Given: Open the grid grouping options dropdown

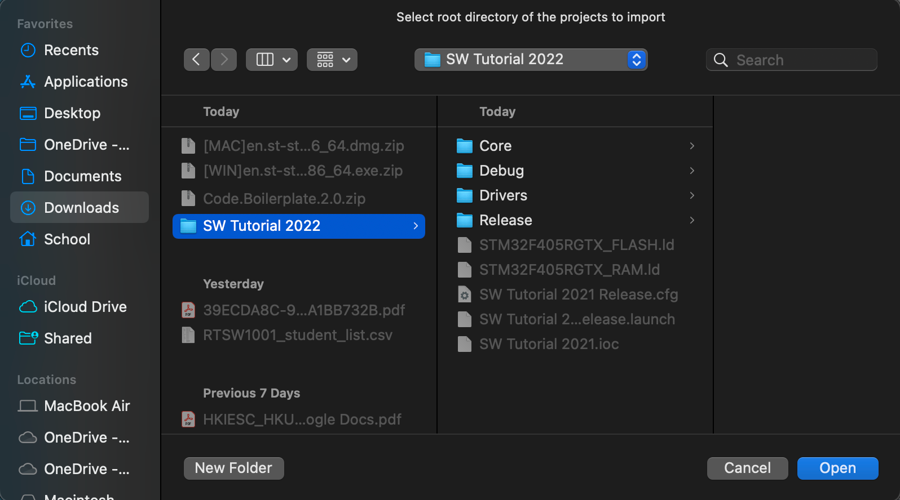Looking at the screenshot, I should 332,60.
